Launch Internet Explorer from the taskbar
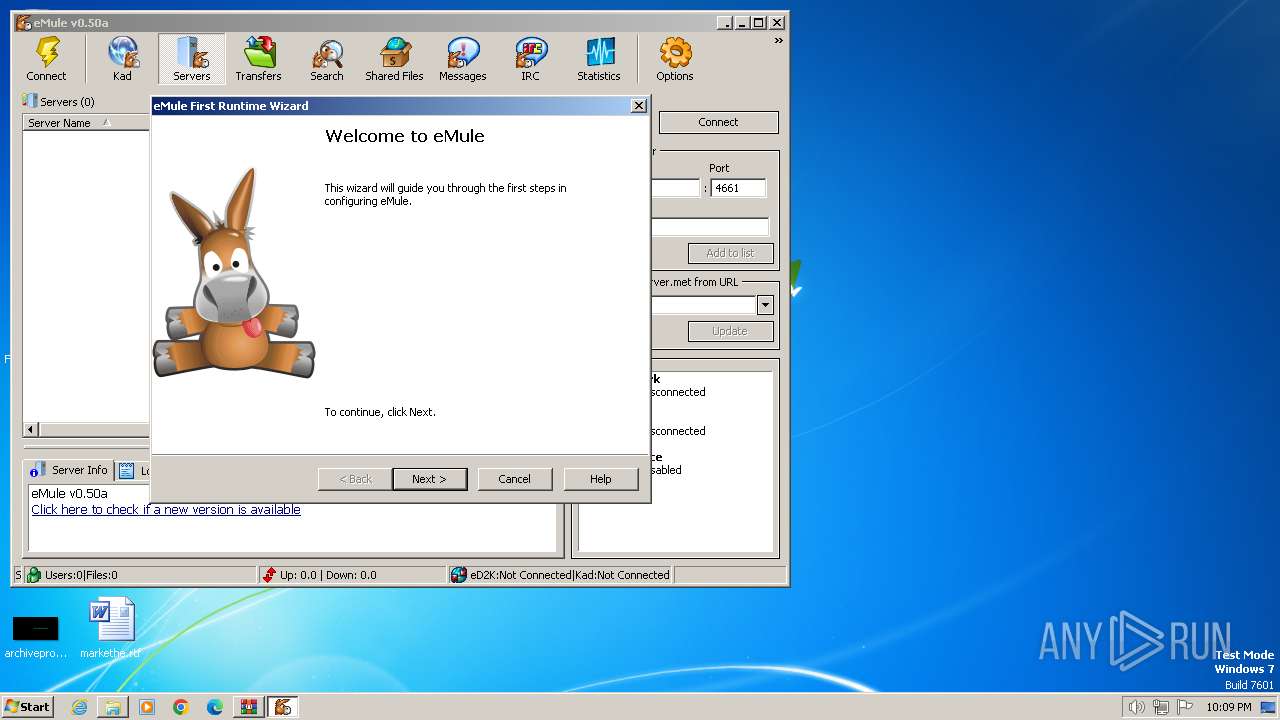Image resolution: width=1280 pixels, height=720 pixels. (x=79, y=707)
